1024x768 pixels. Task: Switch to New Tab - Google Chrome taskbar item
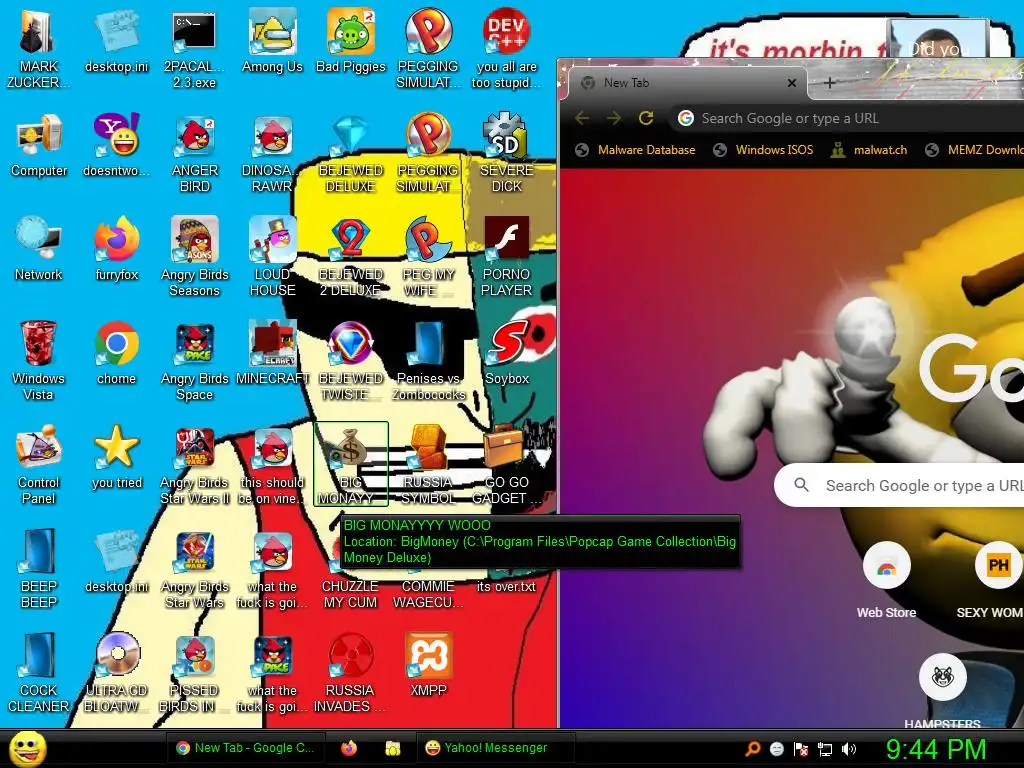click(x=245, y=748)
